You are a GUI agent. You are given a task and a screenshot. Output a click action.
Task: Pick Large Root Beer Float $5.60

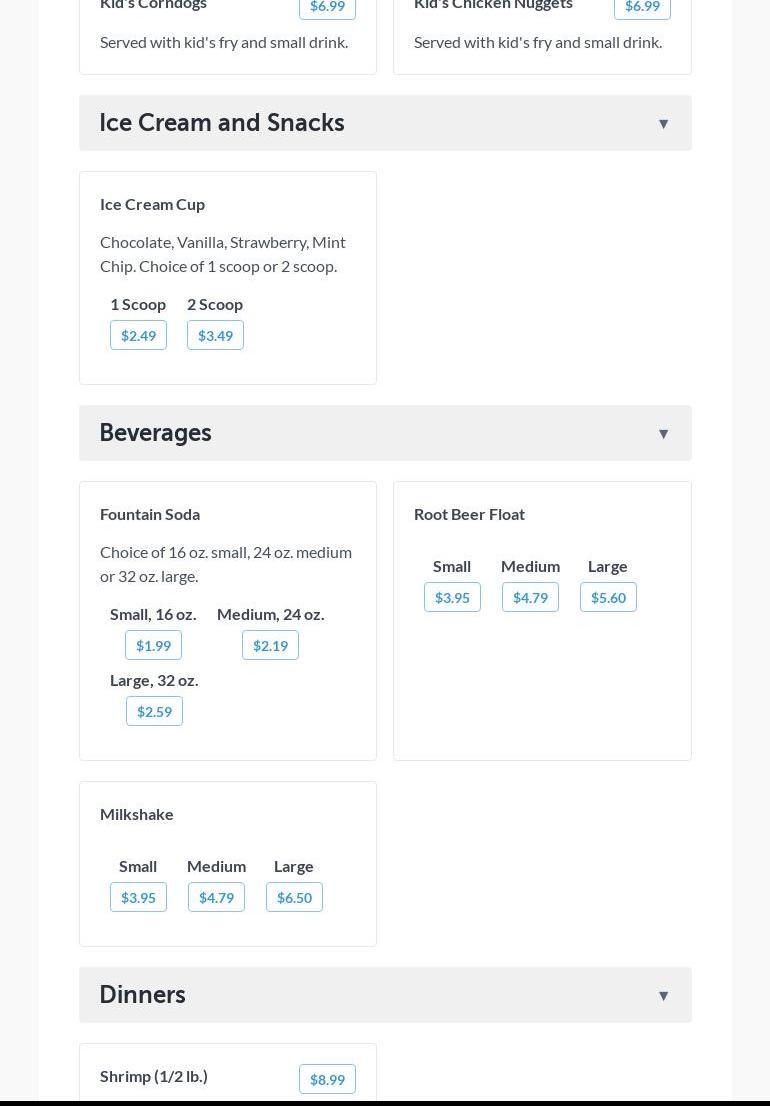[x=608, y=597]
